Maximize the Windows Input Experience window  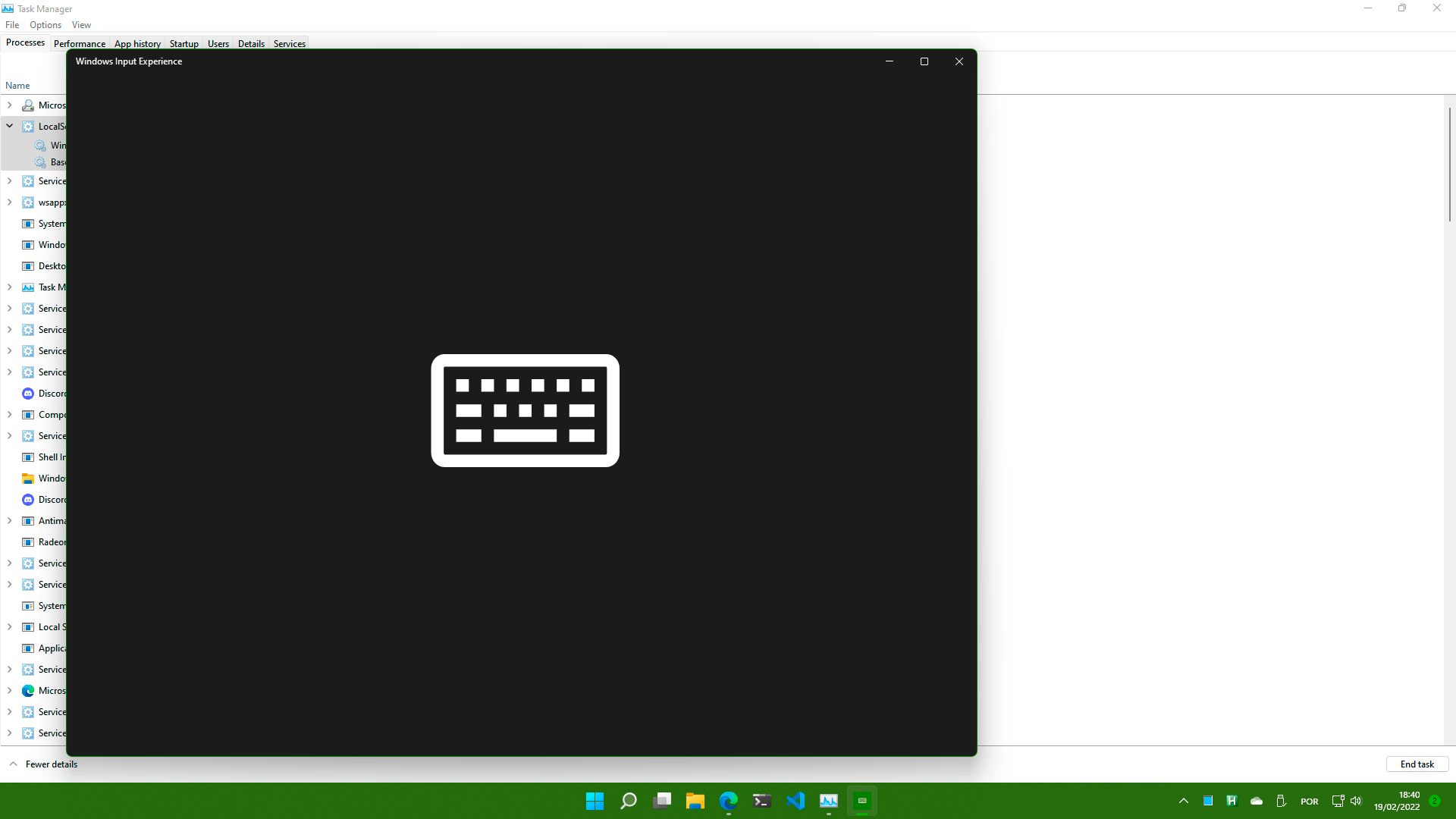point(924,61)
